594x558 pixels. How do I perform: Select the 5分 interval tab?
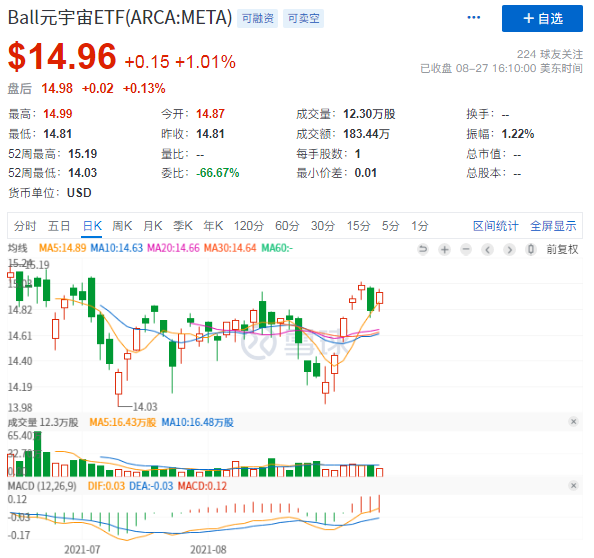click(390, 226)
